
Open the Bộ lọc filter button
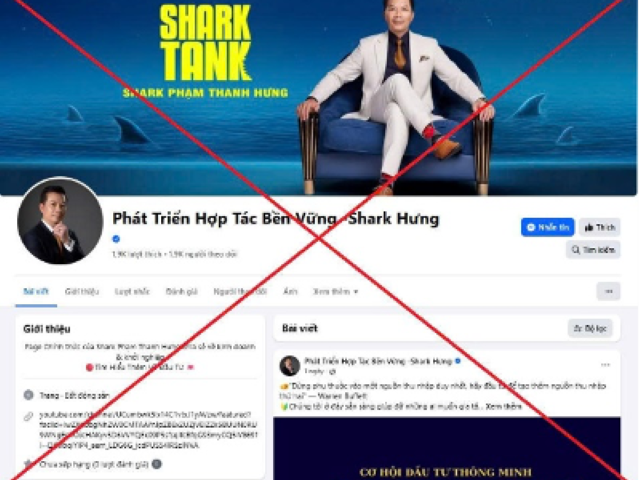pyautogui.click(x=590, y=328)
